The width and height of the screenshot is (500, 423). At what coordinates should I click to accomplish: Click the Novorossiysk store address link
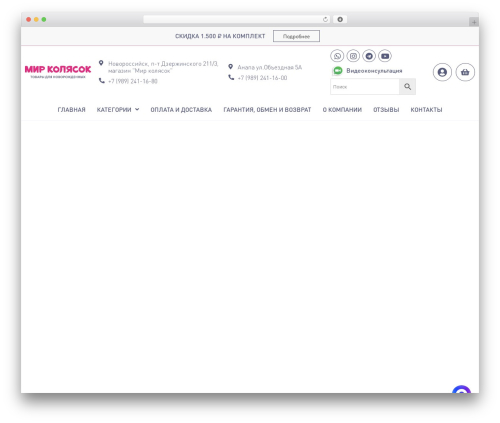[163, 67]
